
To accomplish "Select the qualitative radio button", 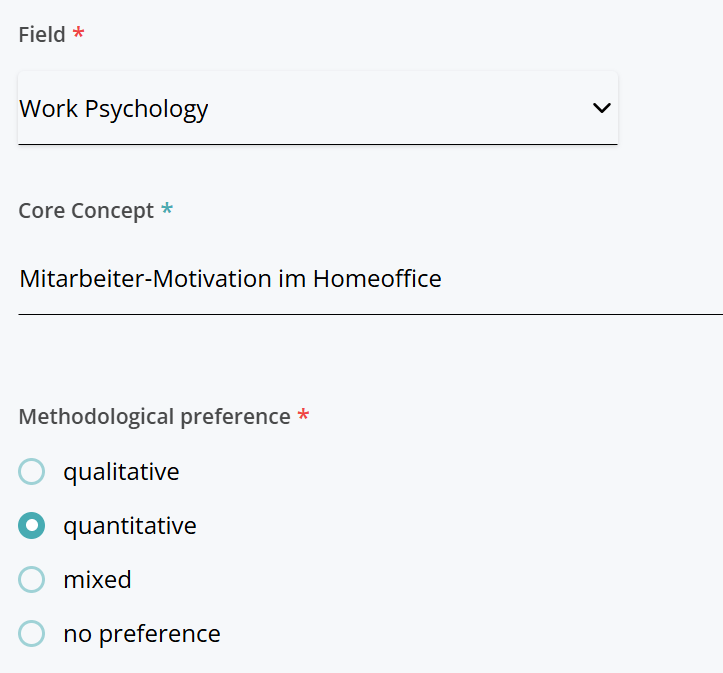I will point(32,471).
